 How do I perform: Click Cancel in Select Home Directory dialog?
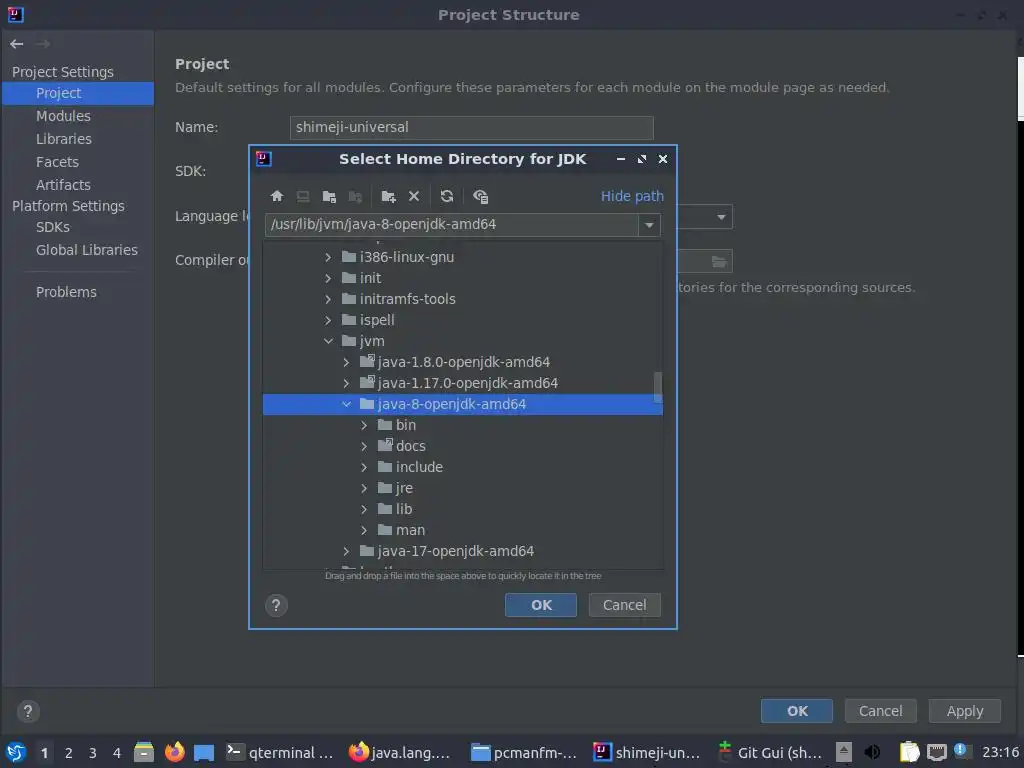[624, 605]
